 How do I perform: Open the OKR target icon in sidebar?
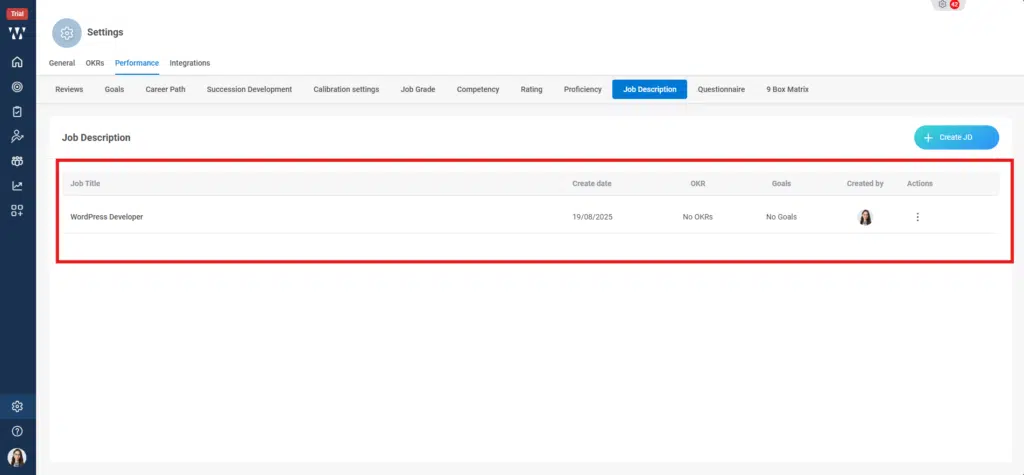coord(18,87)
